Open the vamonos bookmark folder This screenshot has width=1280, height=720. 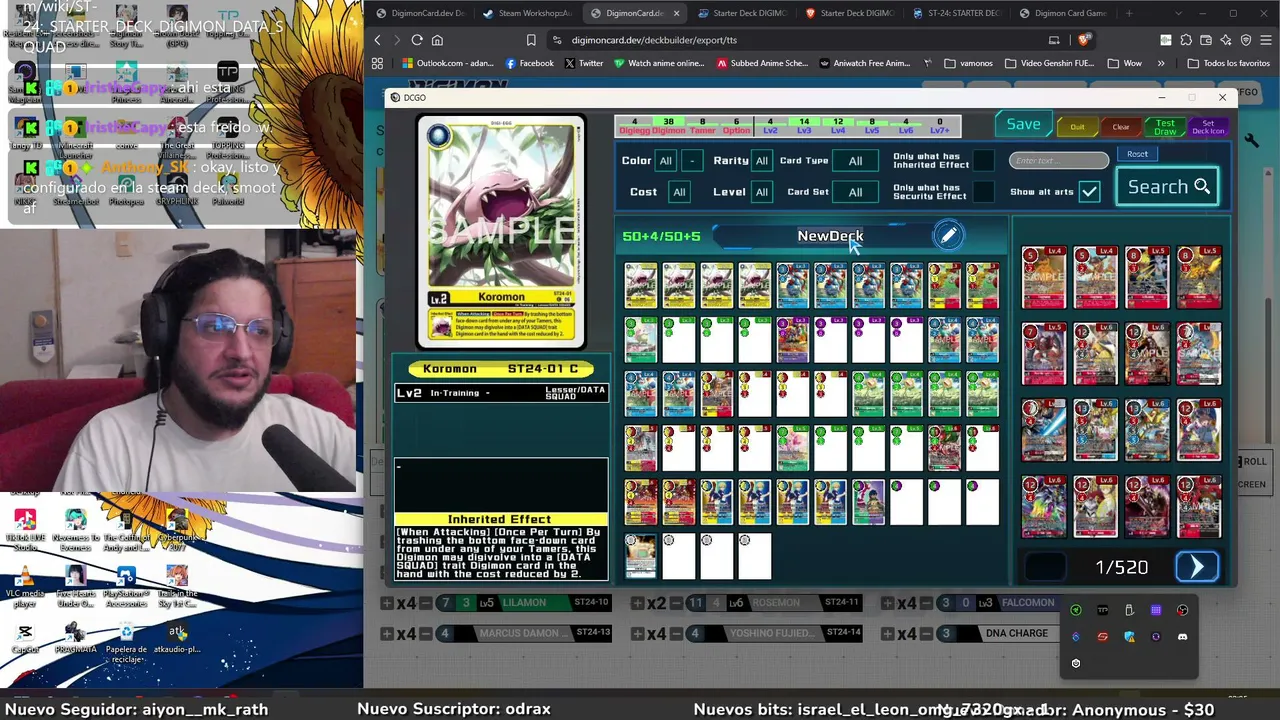(x=968, y=63)
